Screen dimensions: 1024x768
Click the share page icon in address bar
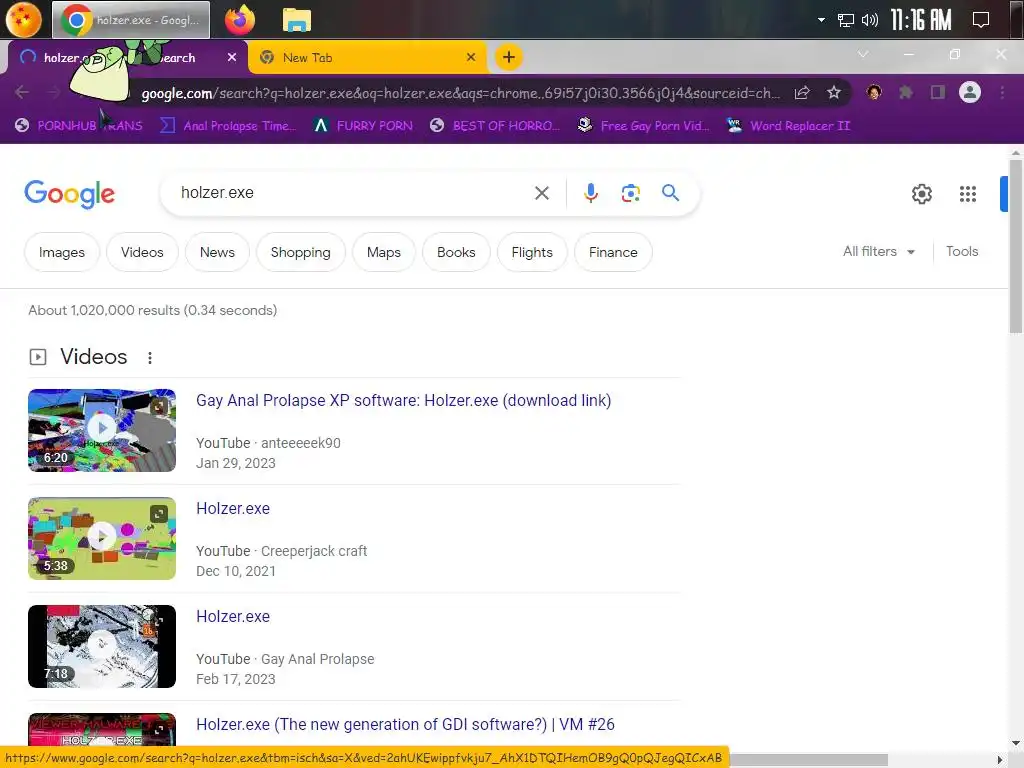[802, 93]
